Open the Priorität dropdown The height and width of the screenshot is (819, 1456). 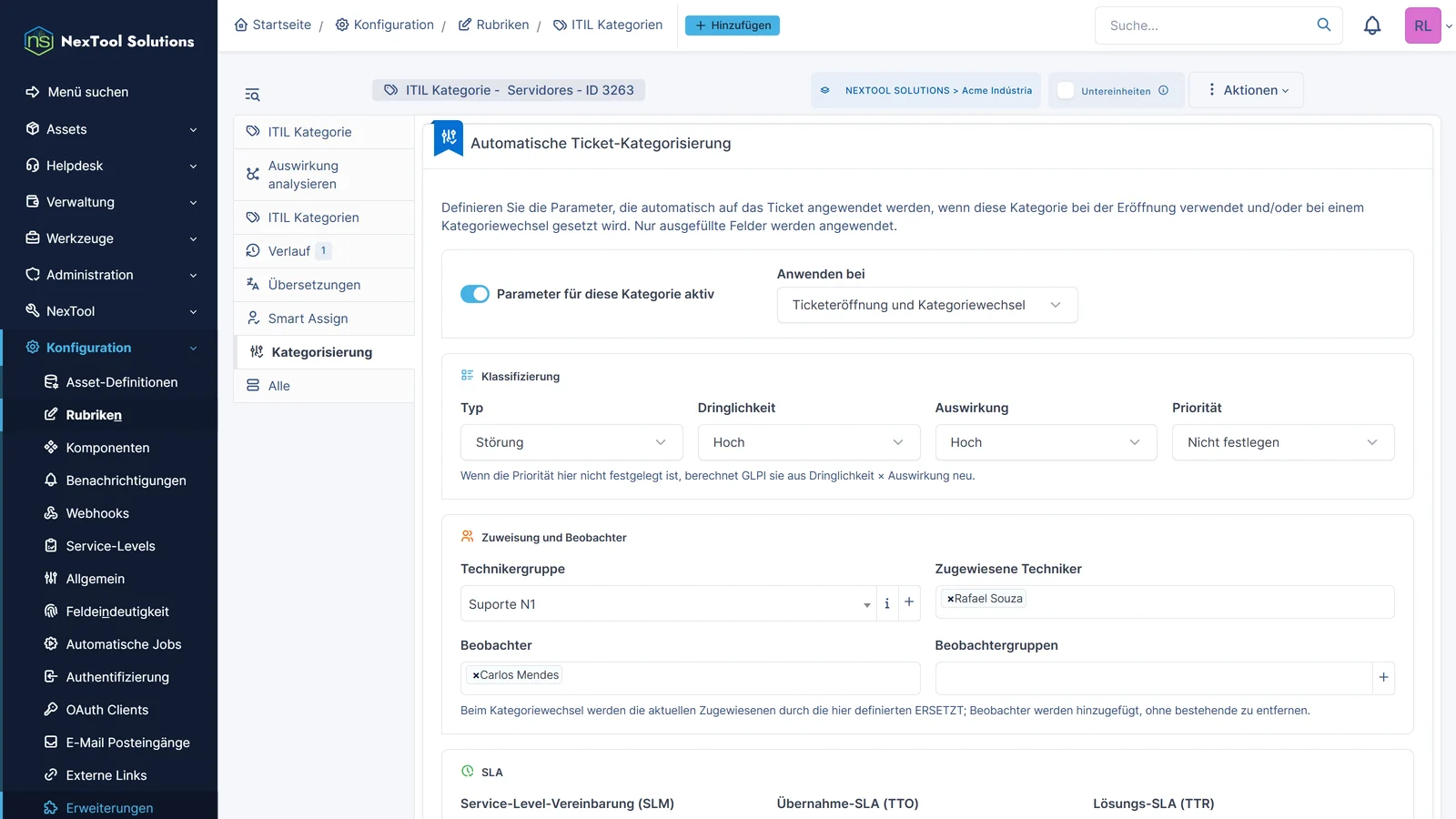[1283, 442]
